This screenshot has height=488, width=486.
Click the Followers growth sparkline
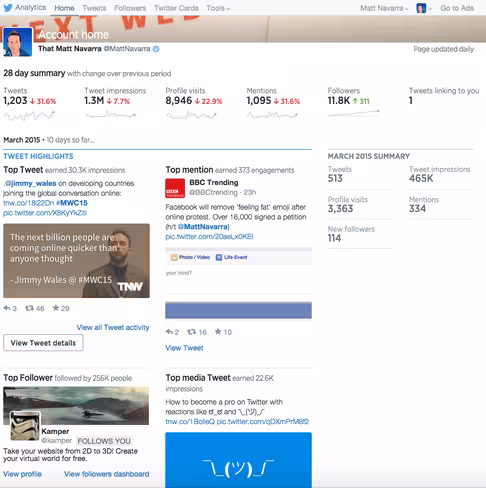pos(354,113)
